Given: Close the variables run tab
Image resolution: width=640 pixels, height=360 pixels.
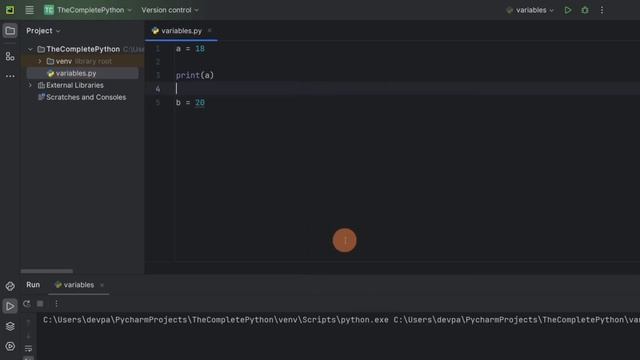Looking at the screenshot, I should pos(102,285).
